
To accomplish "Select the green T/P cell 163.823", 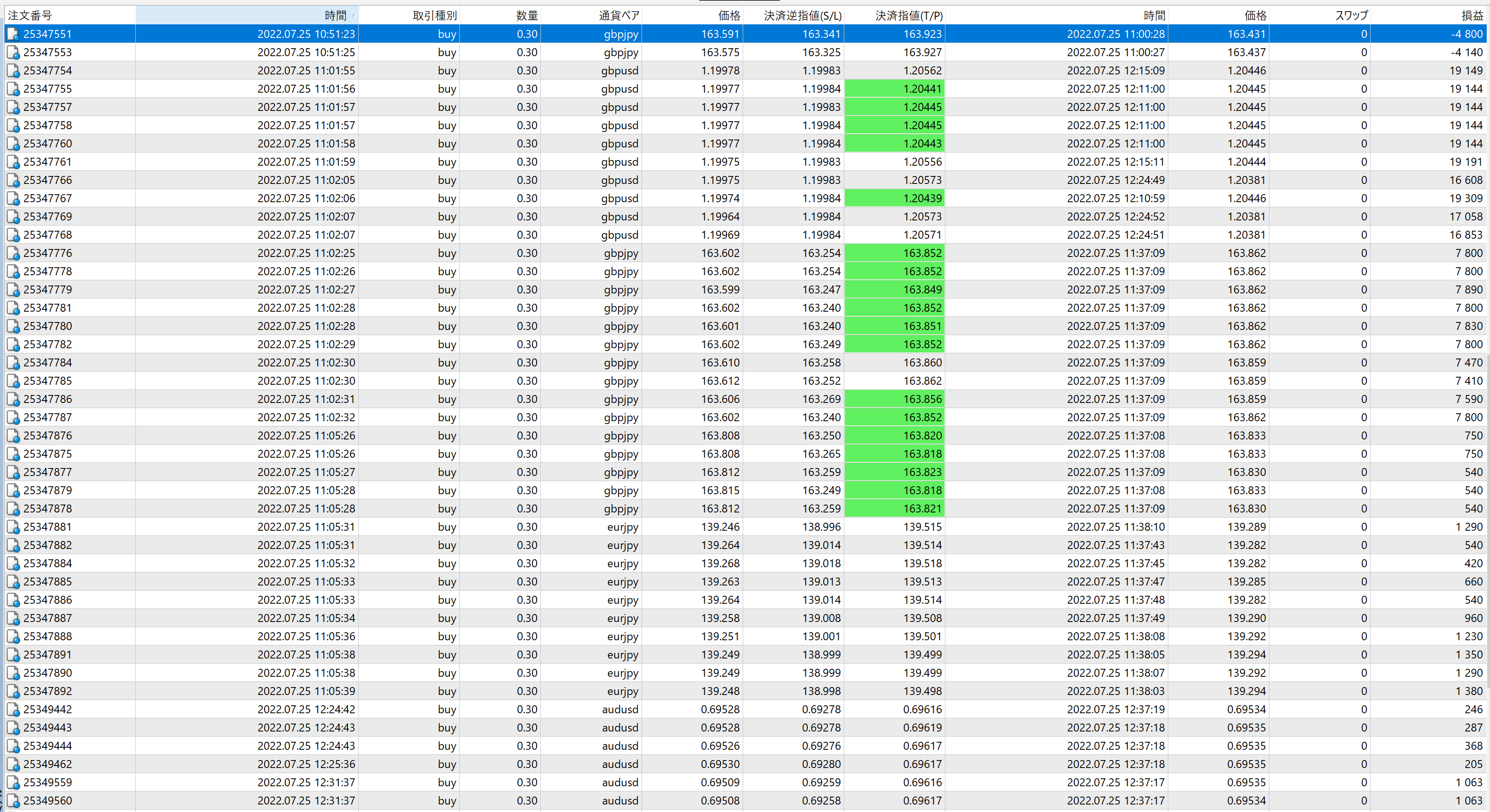I will point(895,472).
